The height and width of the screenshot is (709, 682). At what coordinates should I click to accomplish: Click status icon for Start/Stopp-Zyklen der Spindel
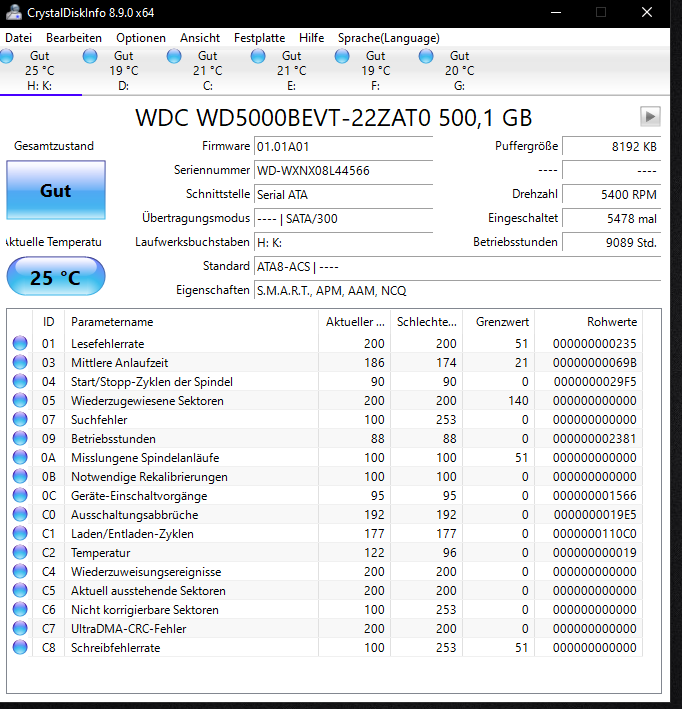[20, 381]
